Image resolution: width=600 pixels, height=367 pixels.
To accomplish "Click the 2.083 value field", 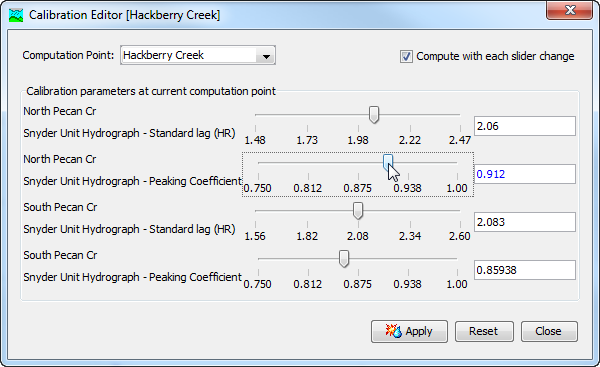I will 525,222.
